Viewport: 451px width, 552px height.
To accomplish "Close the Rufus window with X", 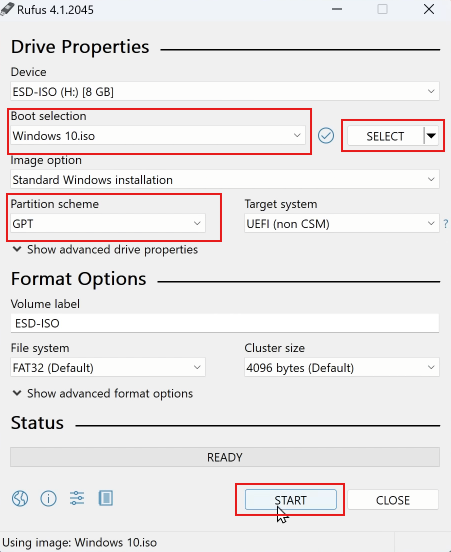I will (429, 9).
